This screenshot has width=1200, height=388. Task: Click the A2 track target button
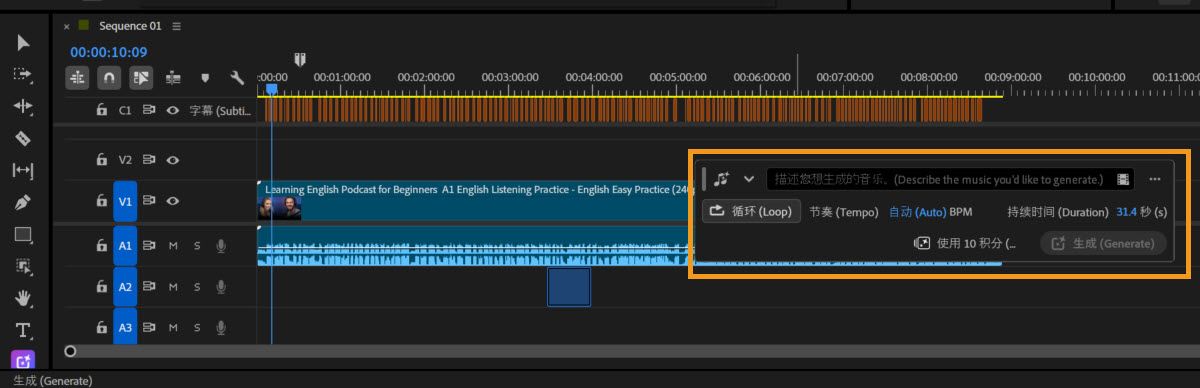coord(125,287)
